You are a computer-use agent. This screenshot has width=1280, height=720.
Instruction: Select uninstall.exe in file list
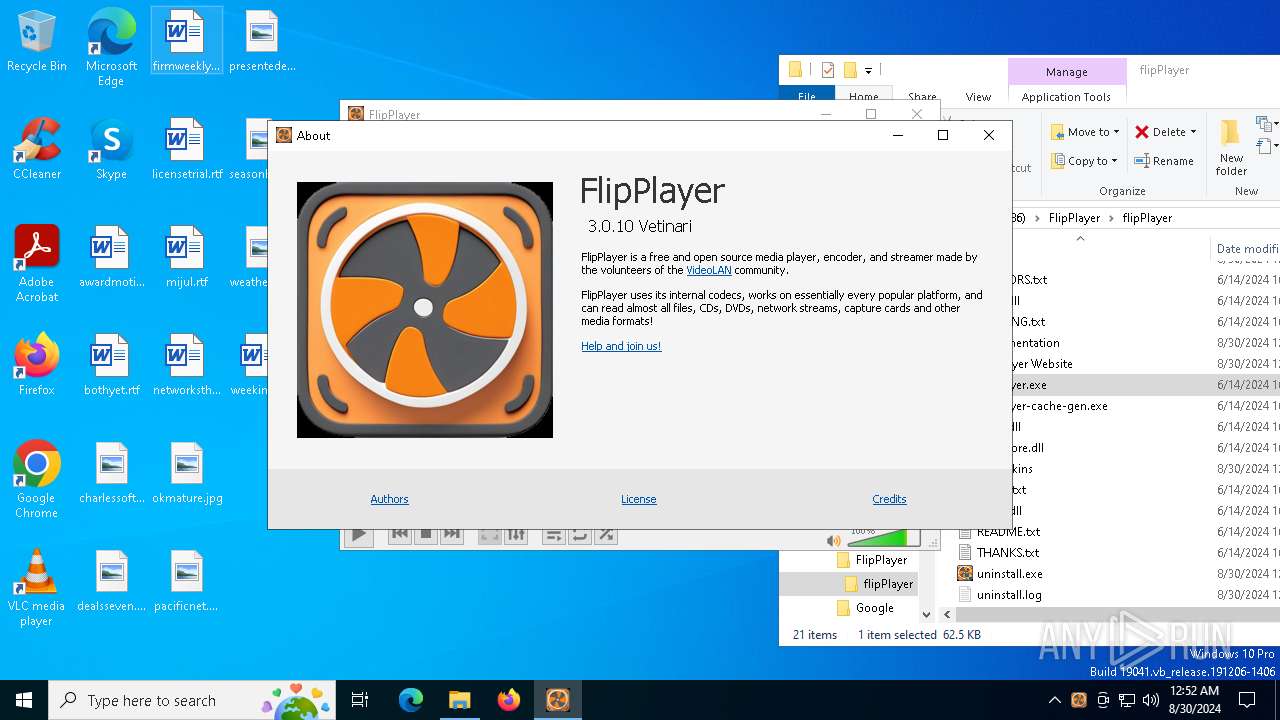tap(1009, 574)
